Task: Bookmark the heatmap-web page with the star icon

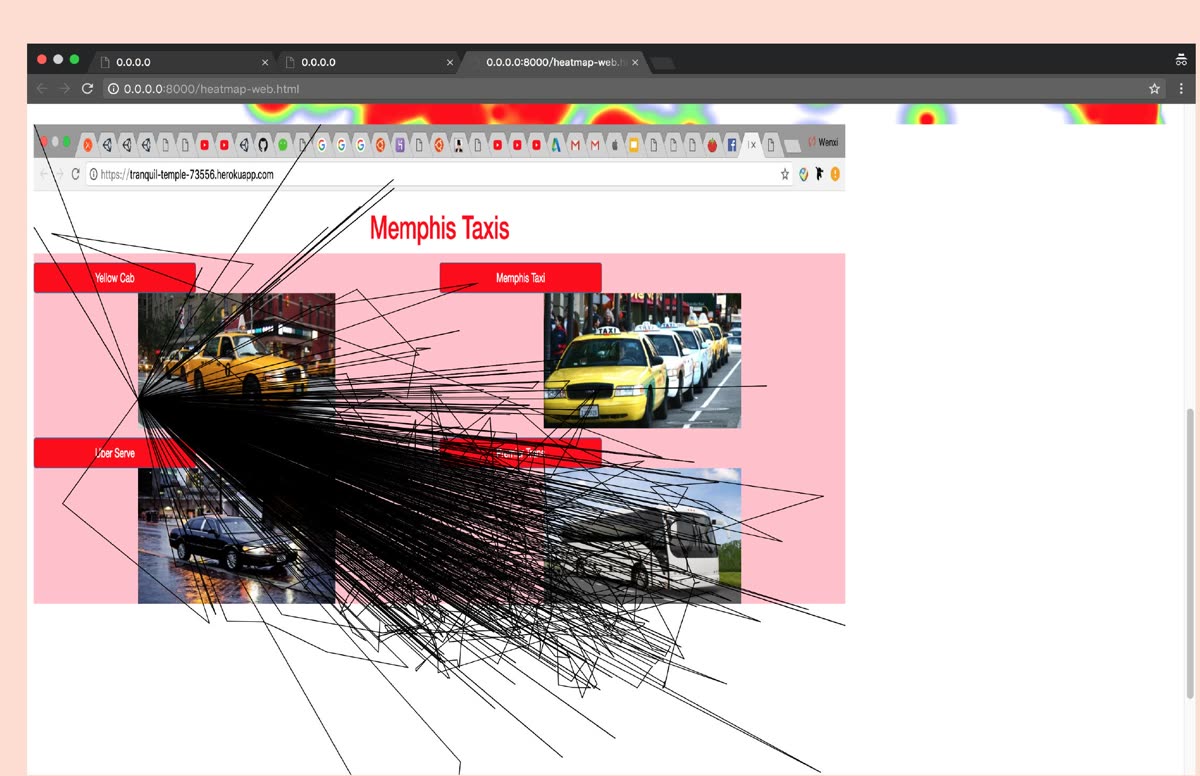Action: pyautogui.click(x=1154, y=89)
